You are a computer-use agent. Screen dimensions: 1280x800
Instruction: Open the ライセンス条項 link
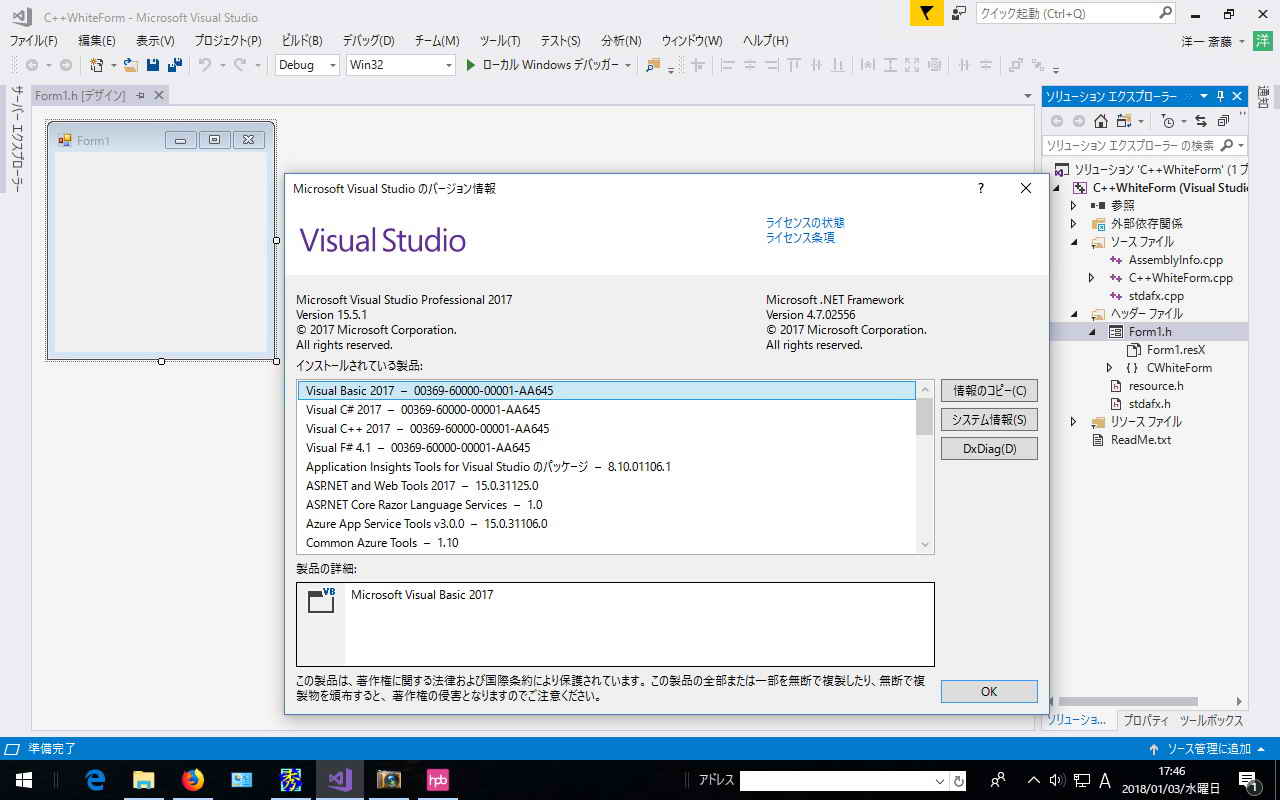tap(800, 238)
